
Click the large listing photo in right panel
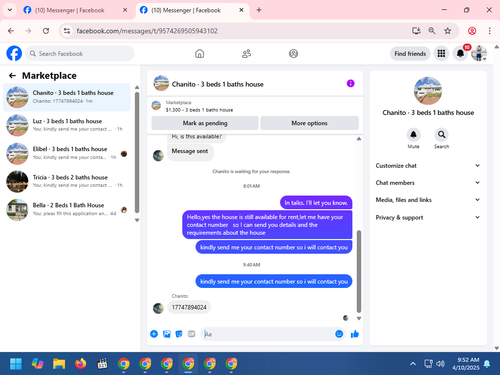click(428, 91)
